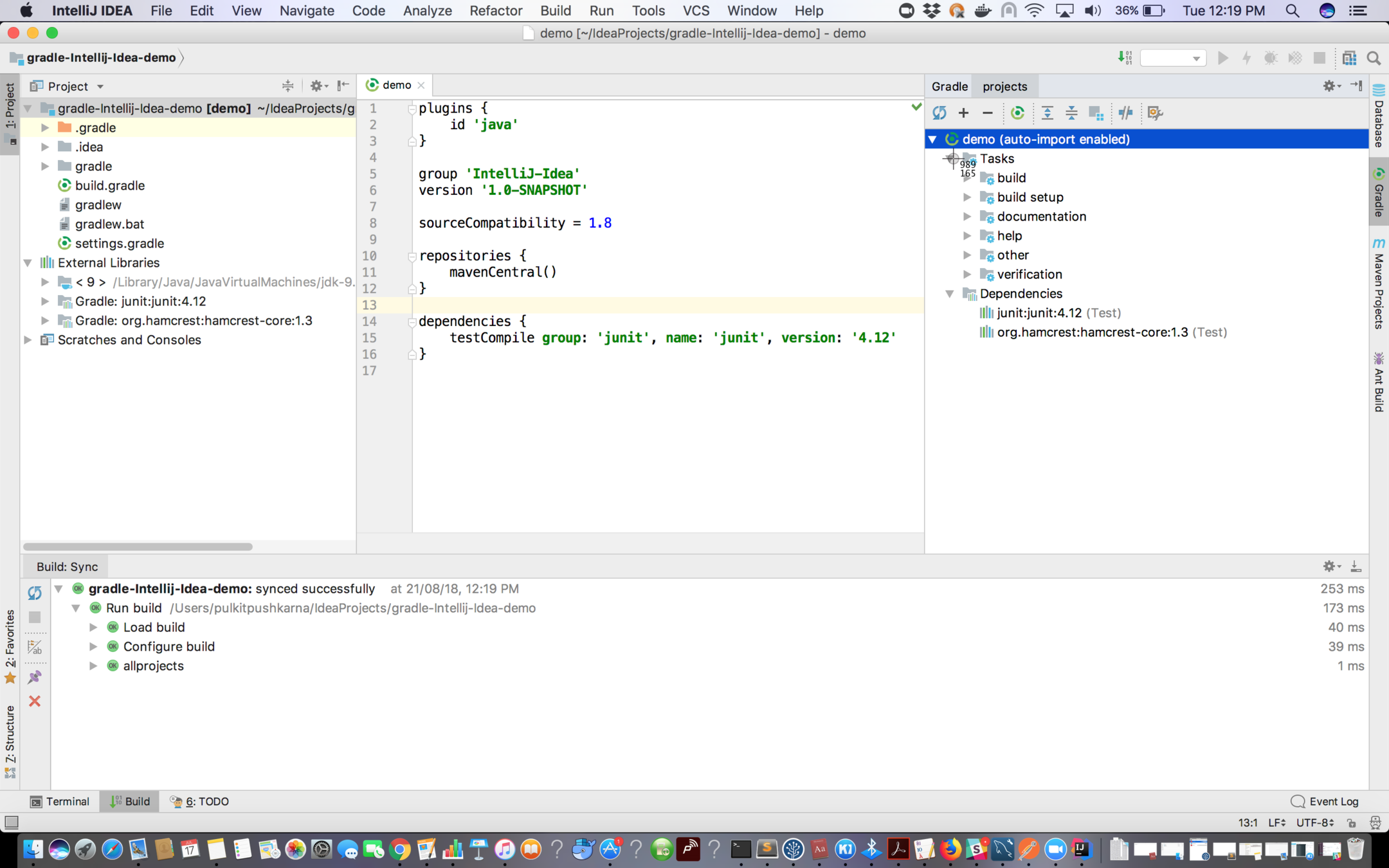Open Project Structure icon in toolbar
Image resolution: width=1389 pixels, height=868 pixels.
1349,58
